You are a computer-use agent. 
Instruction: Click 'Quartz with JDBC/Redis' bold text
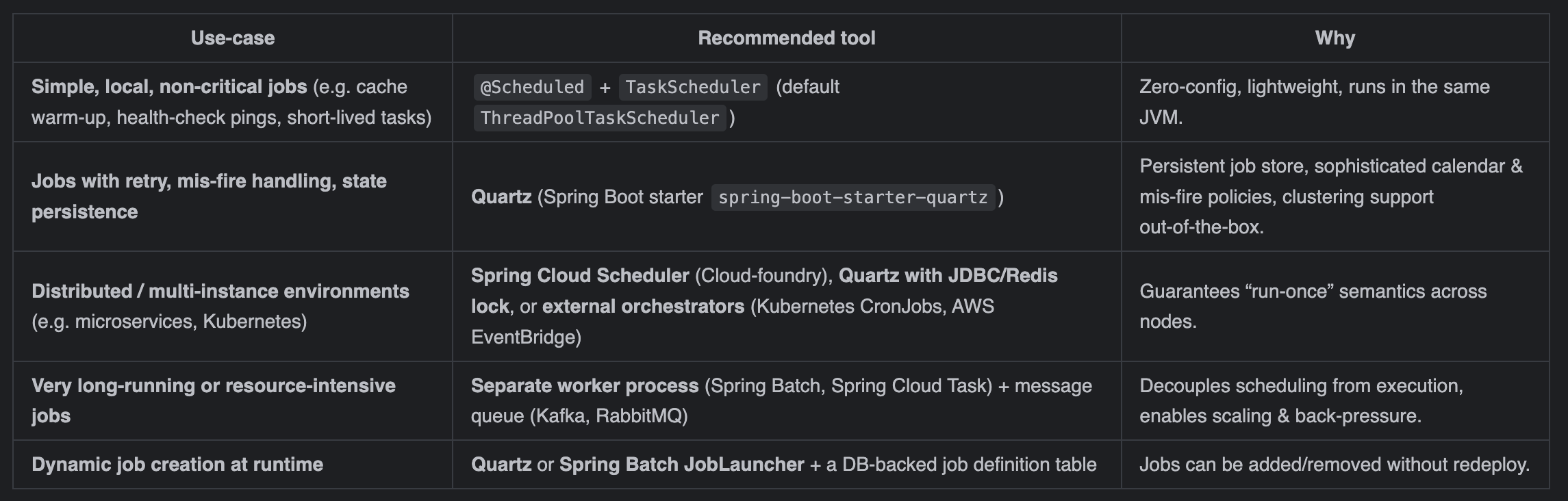(948, 276)
